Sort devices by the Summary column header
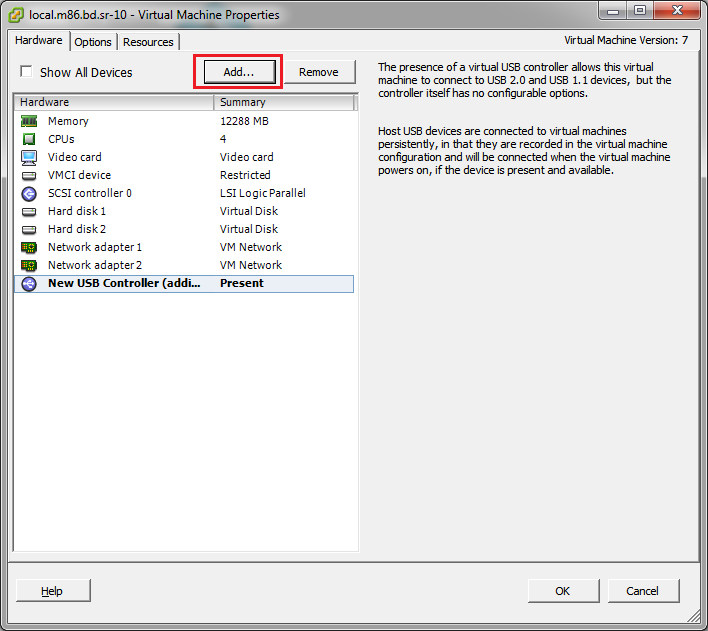 [x=284, y=102]
